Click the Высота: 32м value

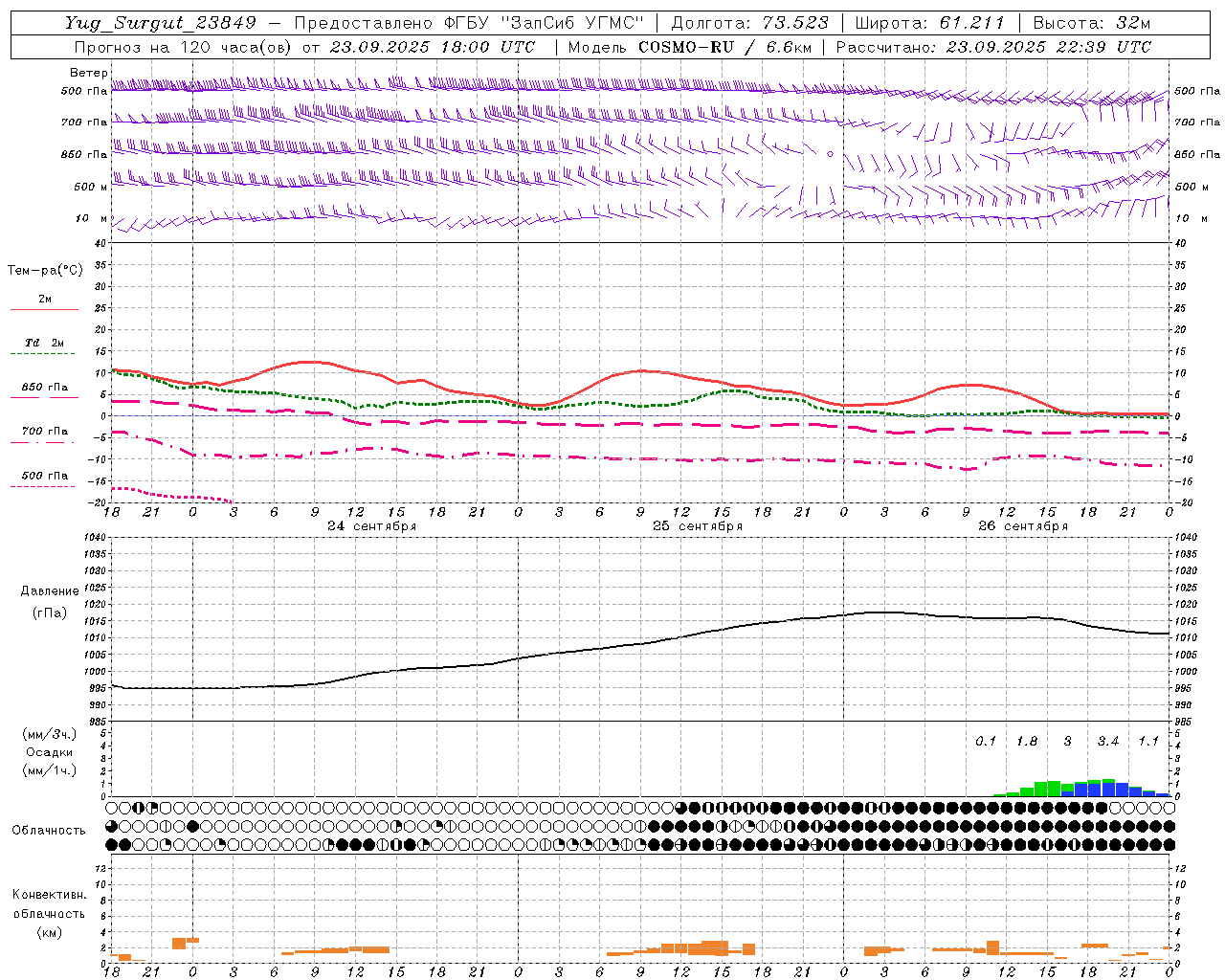point(1090,23)
